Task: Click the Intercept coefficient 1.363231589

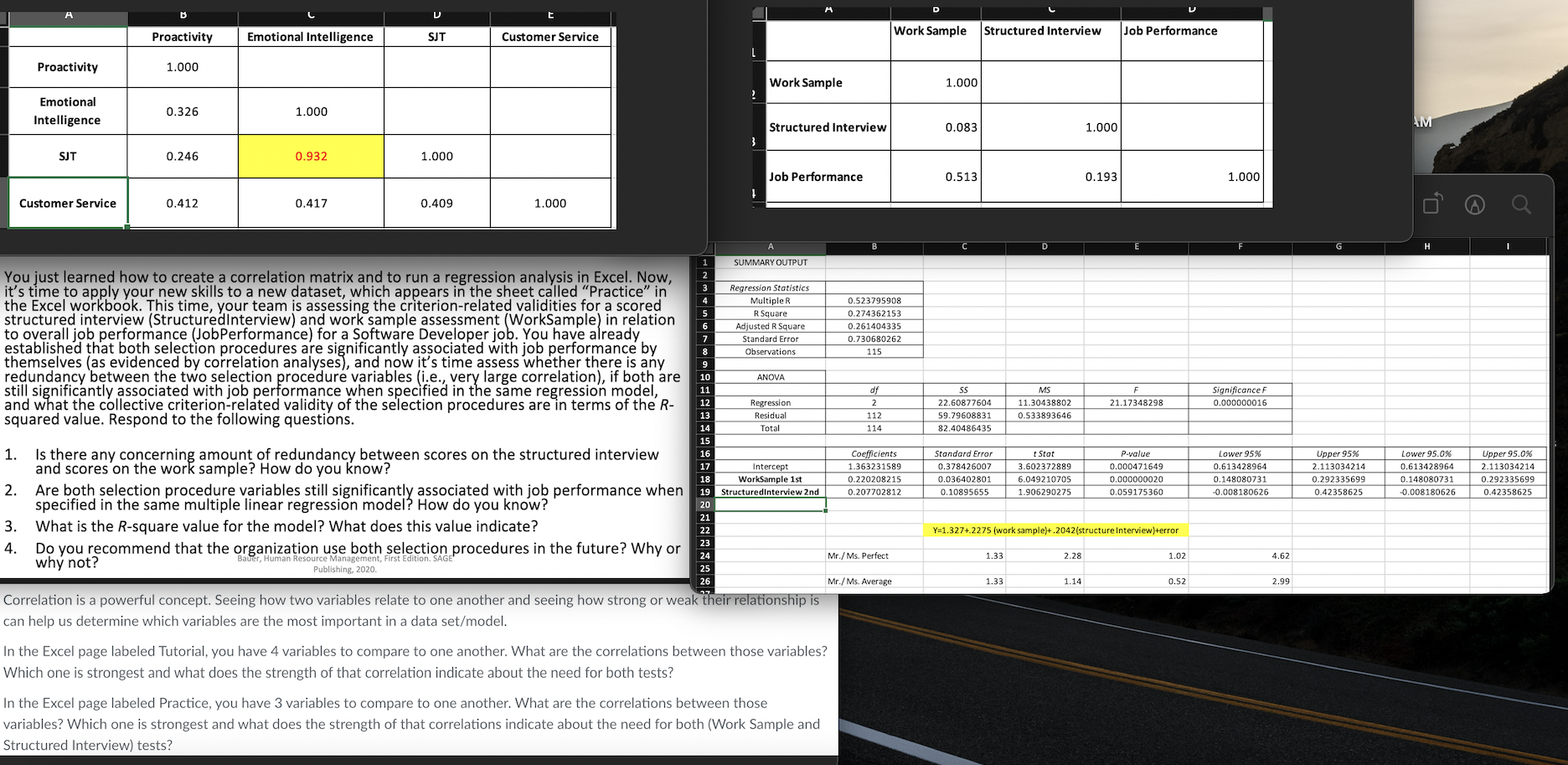Action: tap(874, 467)
